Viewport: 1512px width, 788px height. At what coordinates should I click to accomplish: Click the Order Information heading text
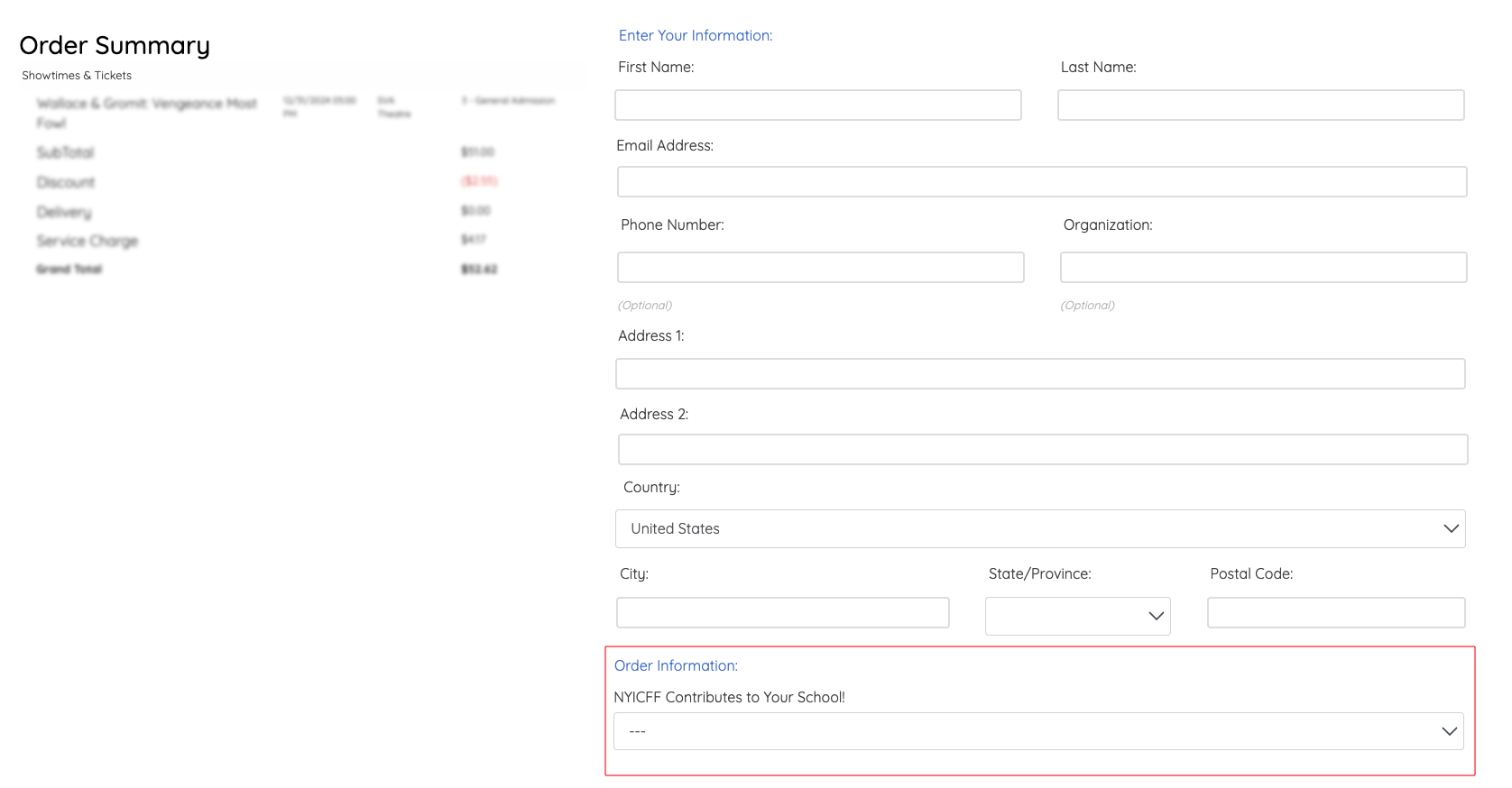(x=676, y=666)
